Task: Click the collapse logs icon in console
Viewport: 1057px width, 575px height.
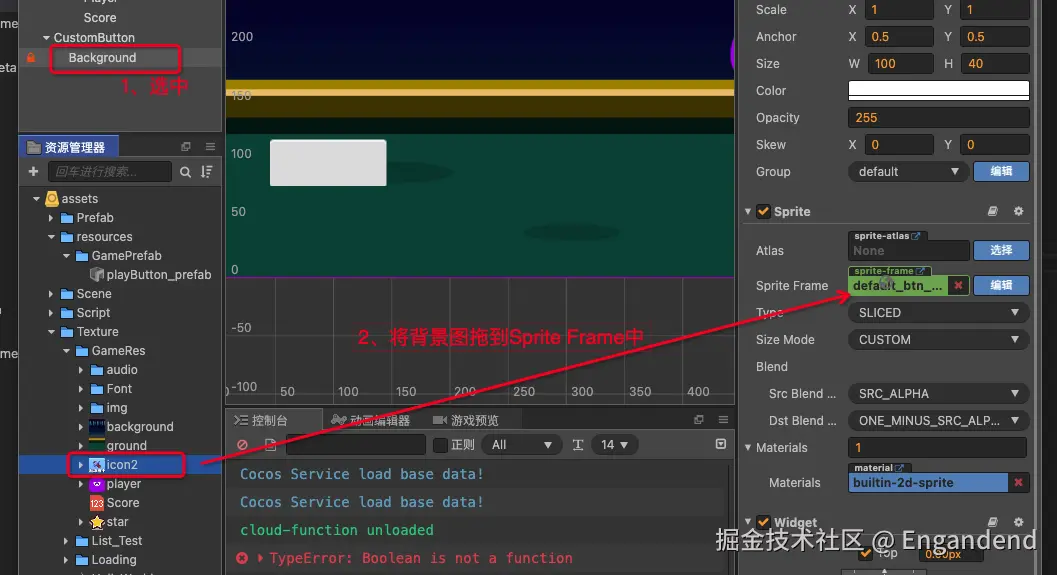Action: coord(721,444)
